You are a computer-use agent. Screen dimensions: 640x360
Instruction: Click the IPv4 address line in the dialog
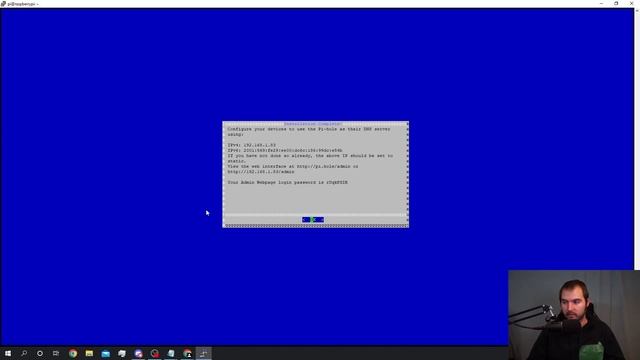pyautogui.click(x=252, y=145)
